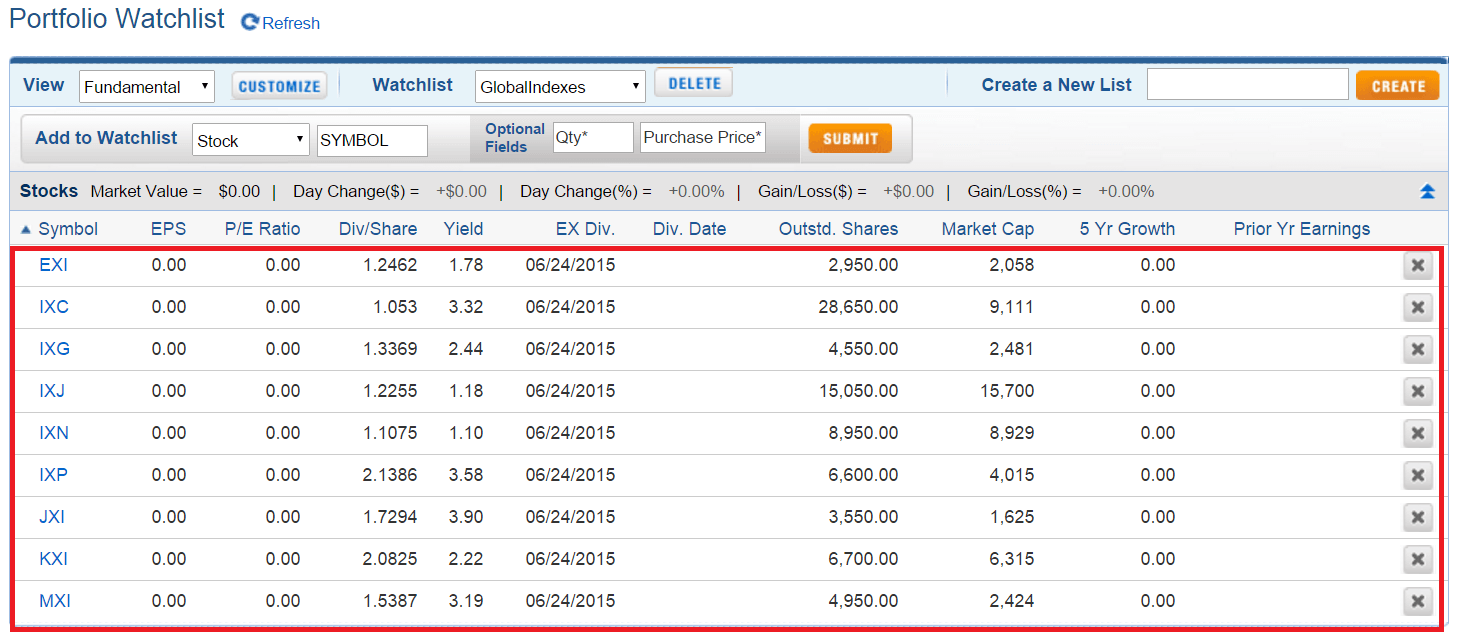
Task: Click the orange Submit button
Action: click(x=850, y=139)
